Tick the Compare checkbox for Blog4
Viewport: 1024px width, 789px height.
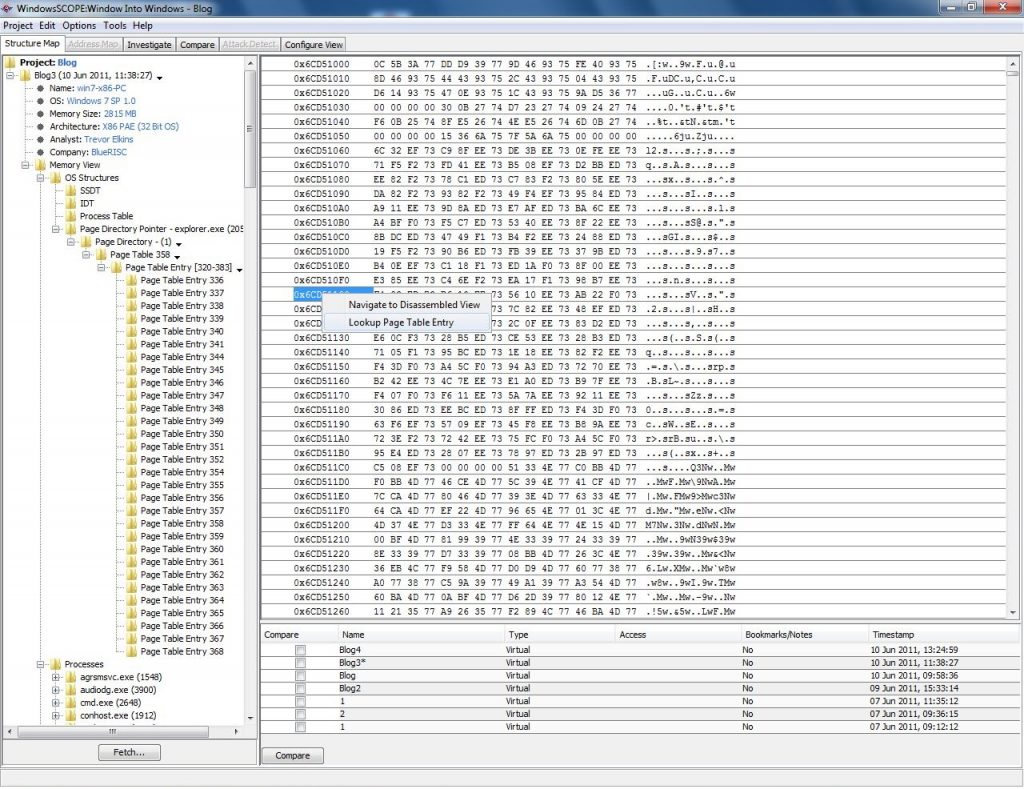pyautogui.click(x=300, y=651)
